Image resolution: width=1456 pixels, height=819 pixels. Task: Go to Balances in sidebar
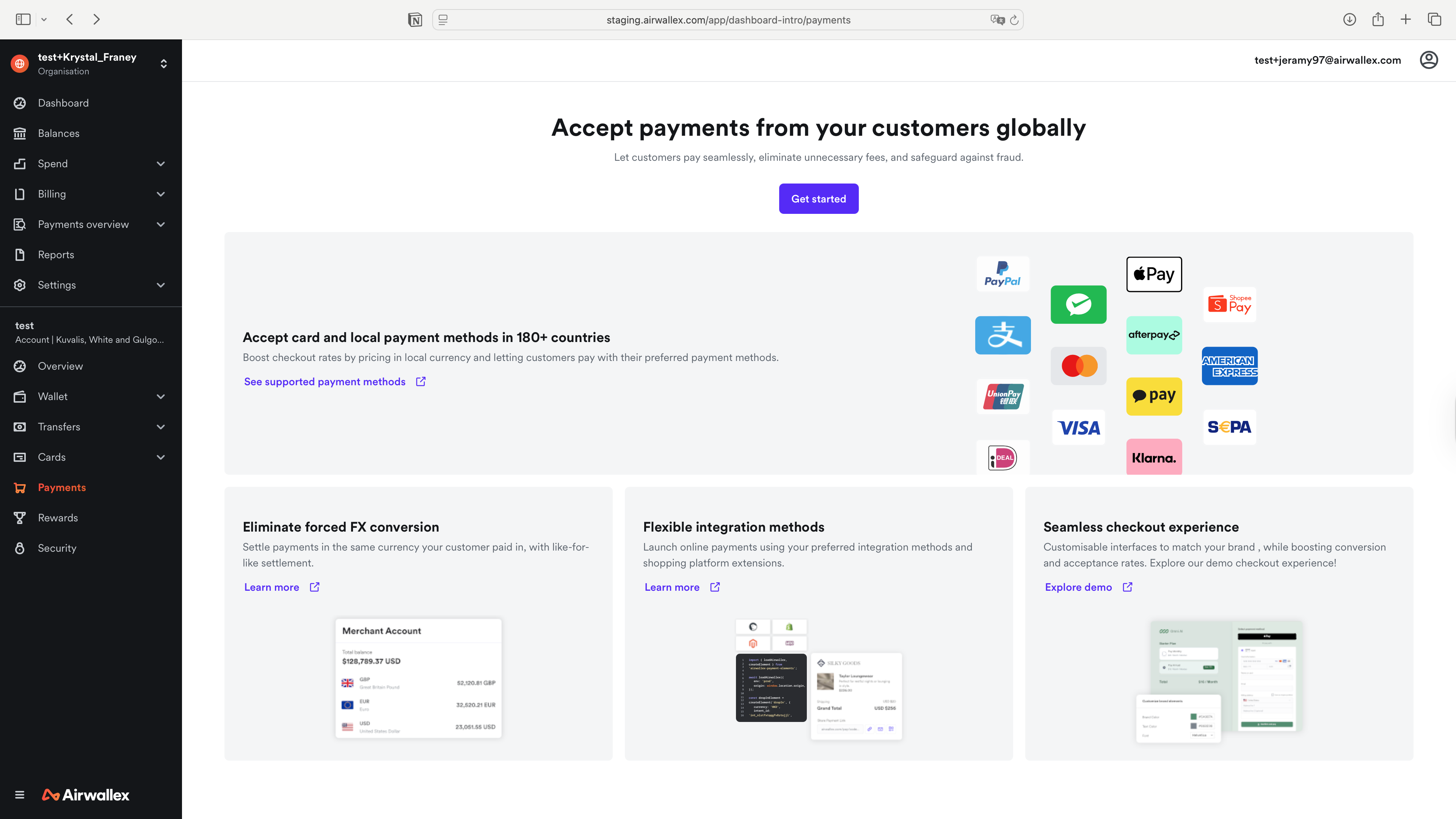pos(58,133)
